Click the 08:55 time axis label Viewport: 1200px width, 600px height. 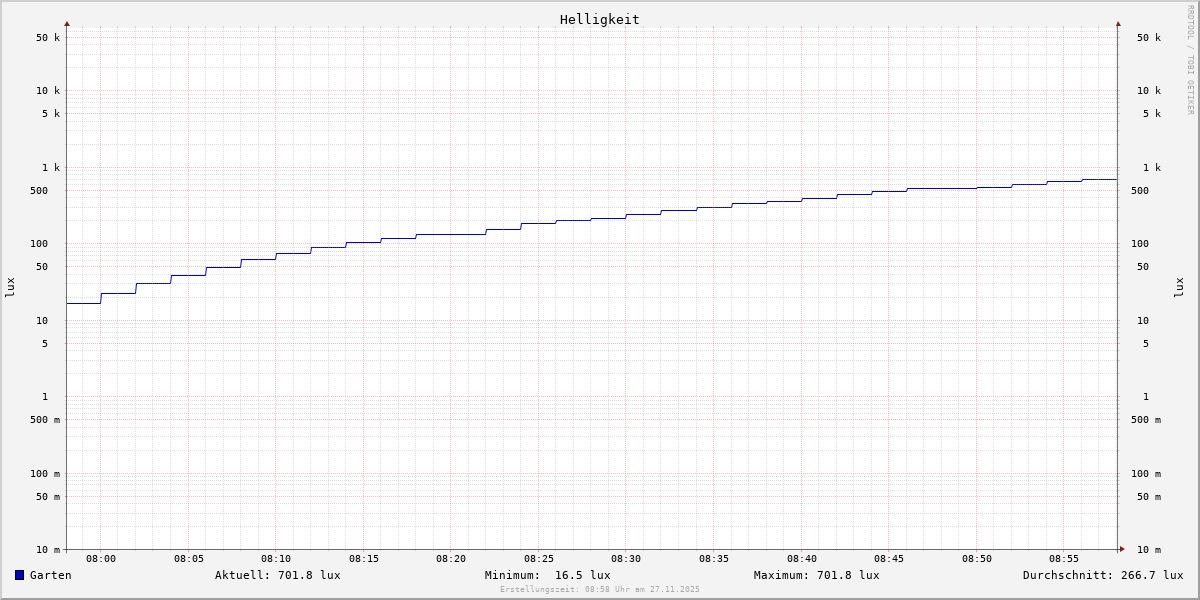pyautogui.click(x=1064, y=559)
